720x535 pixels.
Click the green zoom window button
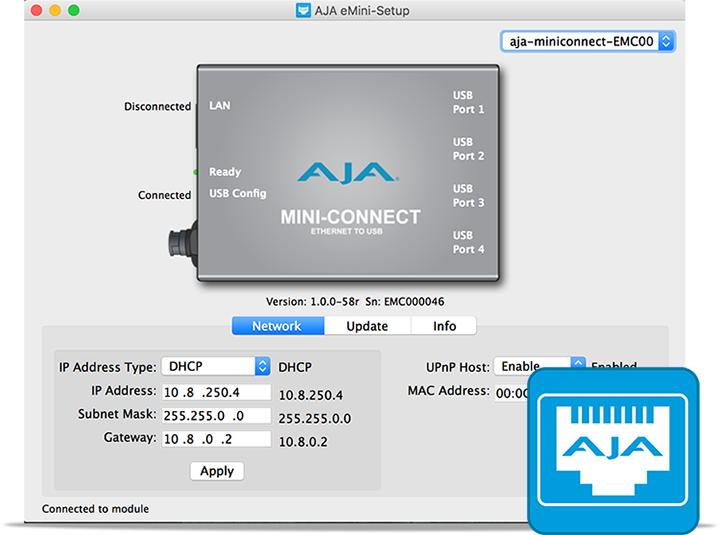[x=73, y=10]
